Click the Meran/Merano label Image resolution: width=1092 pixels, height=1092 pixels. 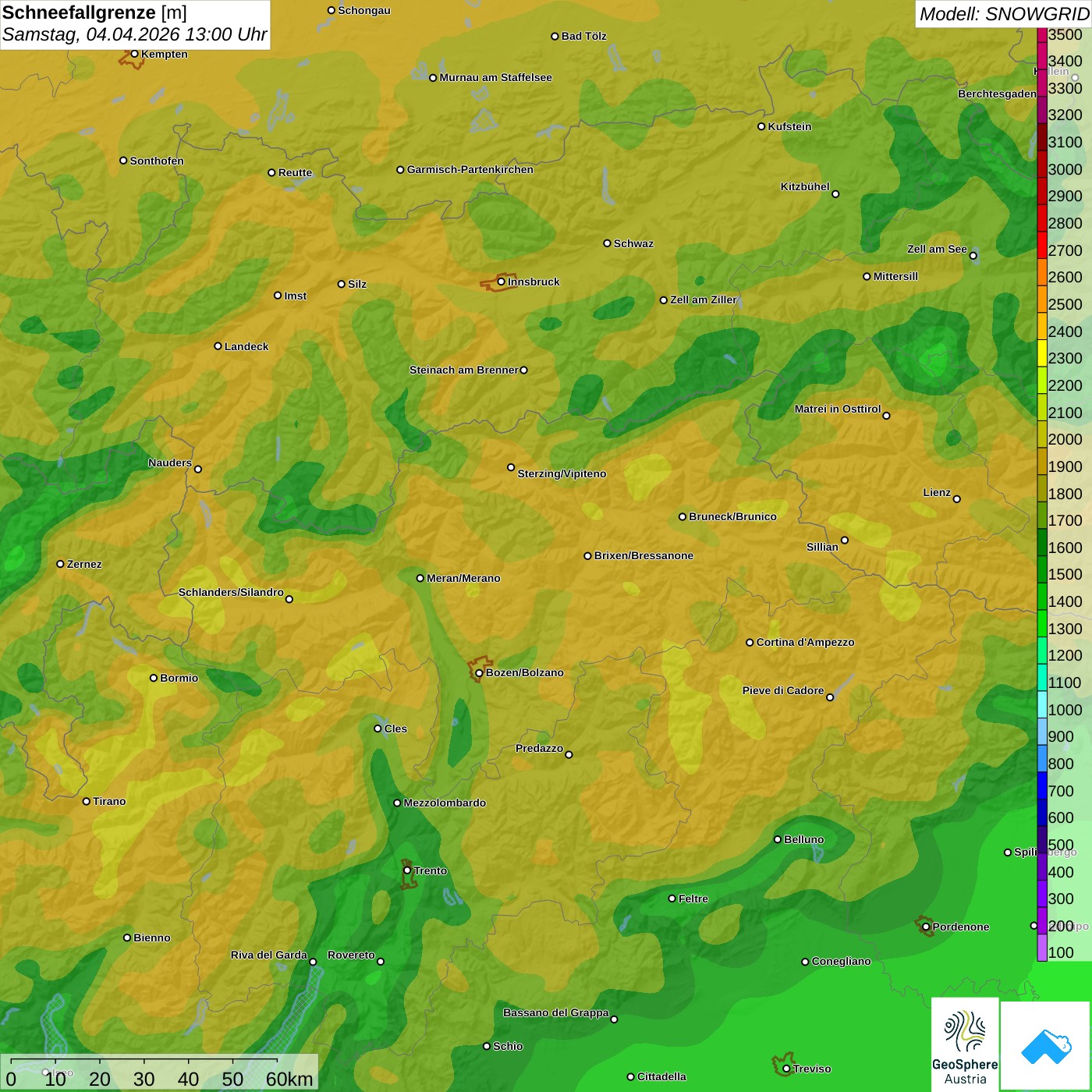coord(463,578)
